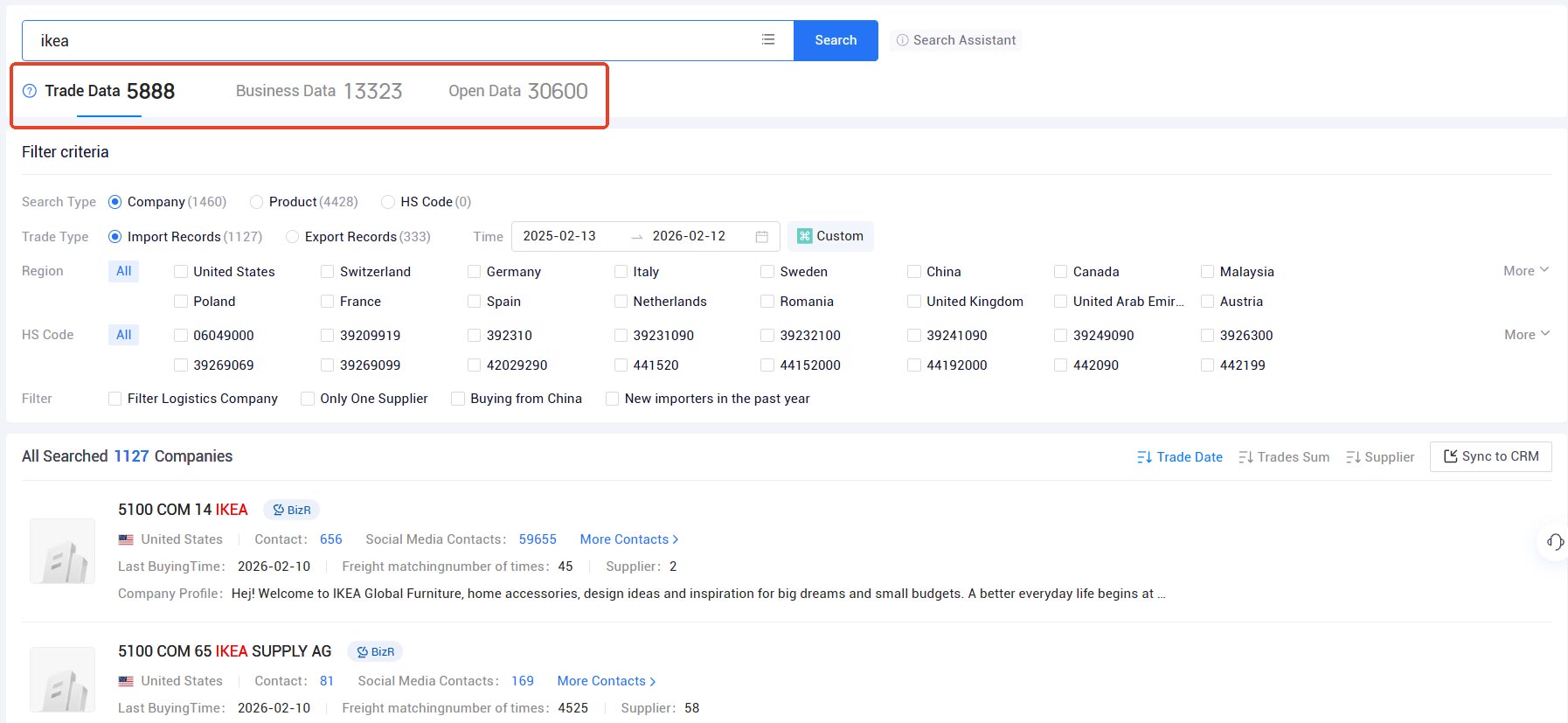Check the China region checkbox
Image resolution: width=1568 pixels, height=723 pixels.
(x=914, y=272)
